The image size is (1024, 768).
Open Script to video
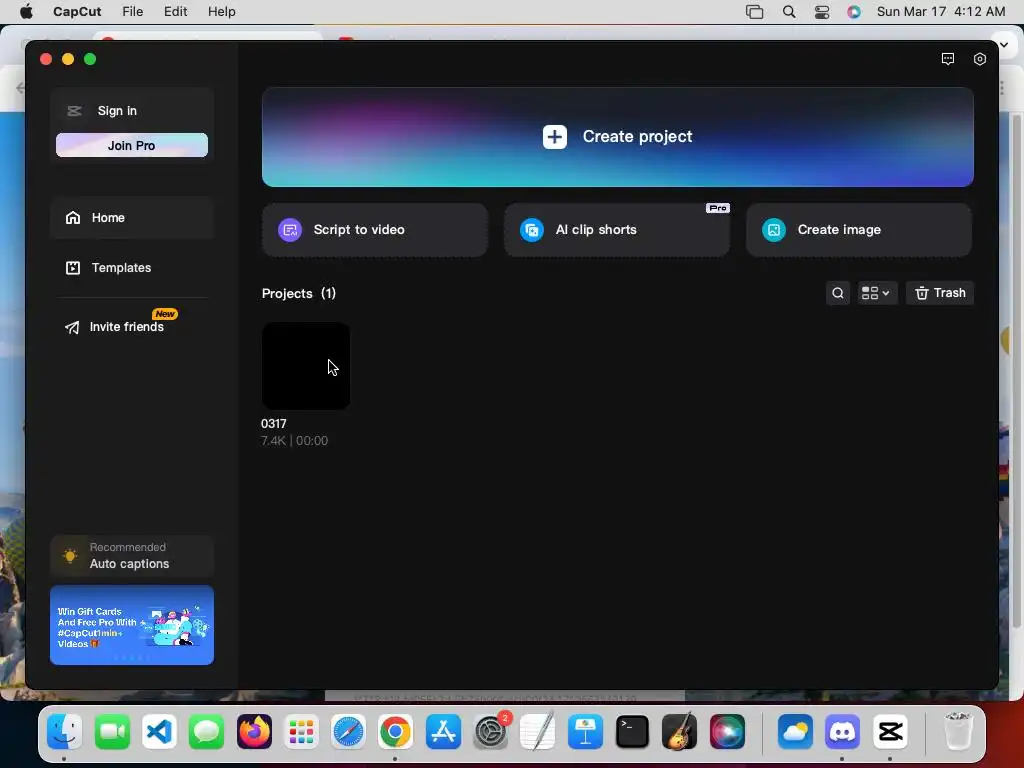pos(374,230)
